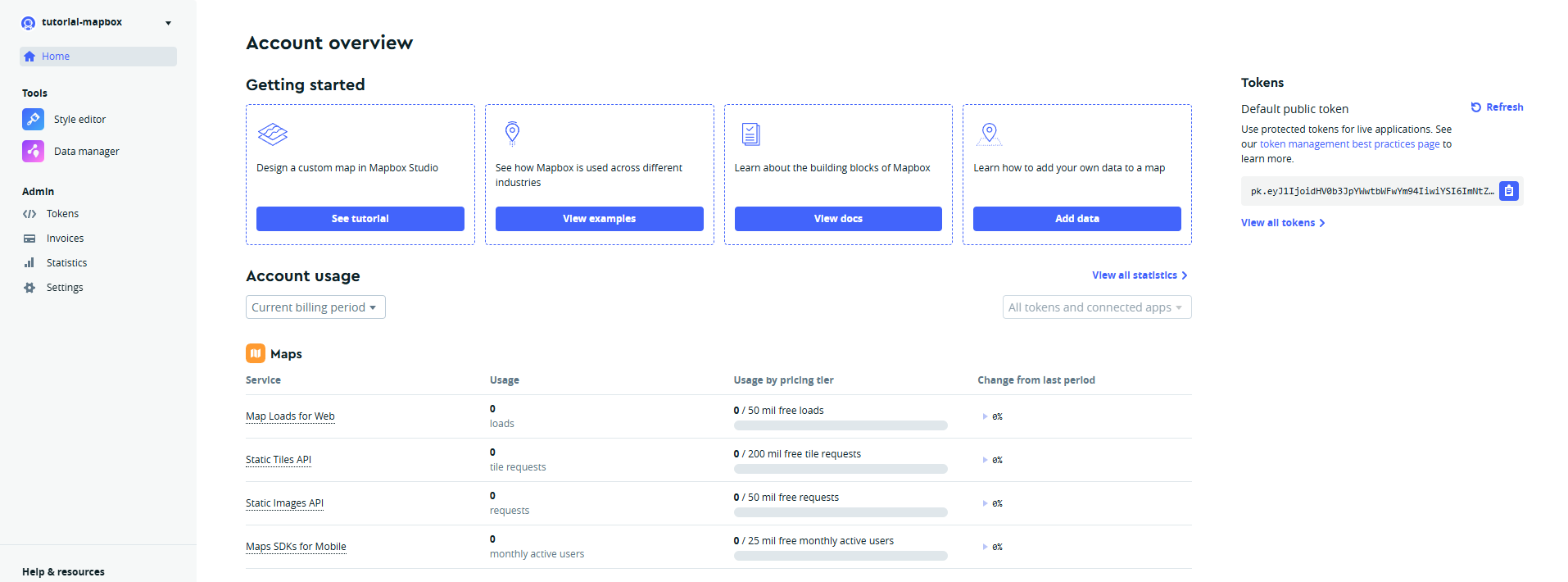The height and width of the screenshot is (582, 1568).
Task: Click the account avatar icon for tutorial-mapbox
Action: [x=28, y=23]
